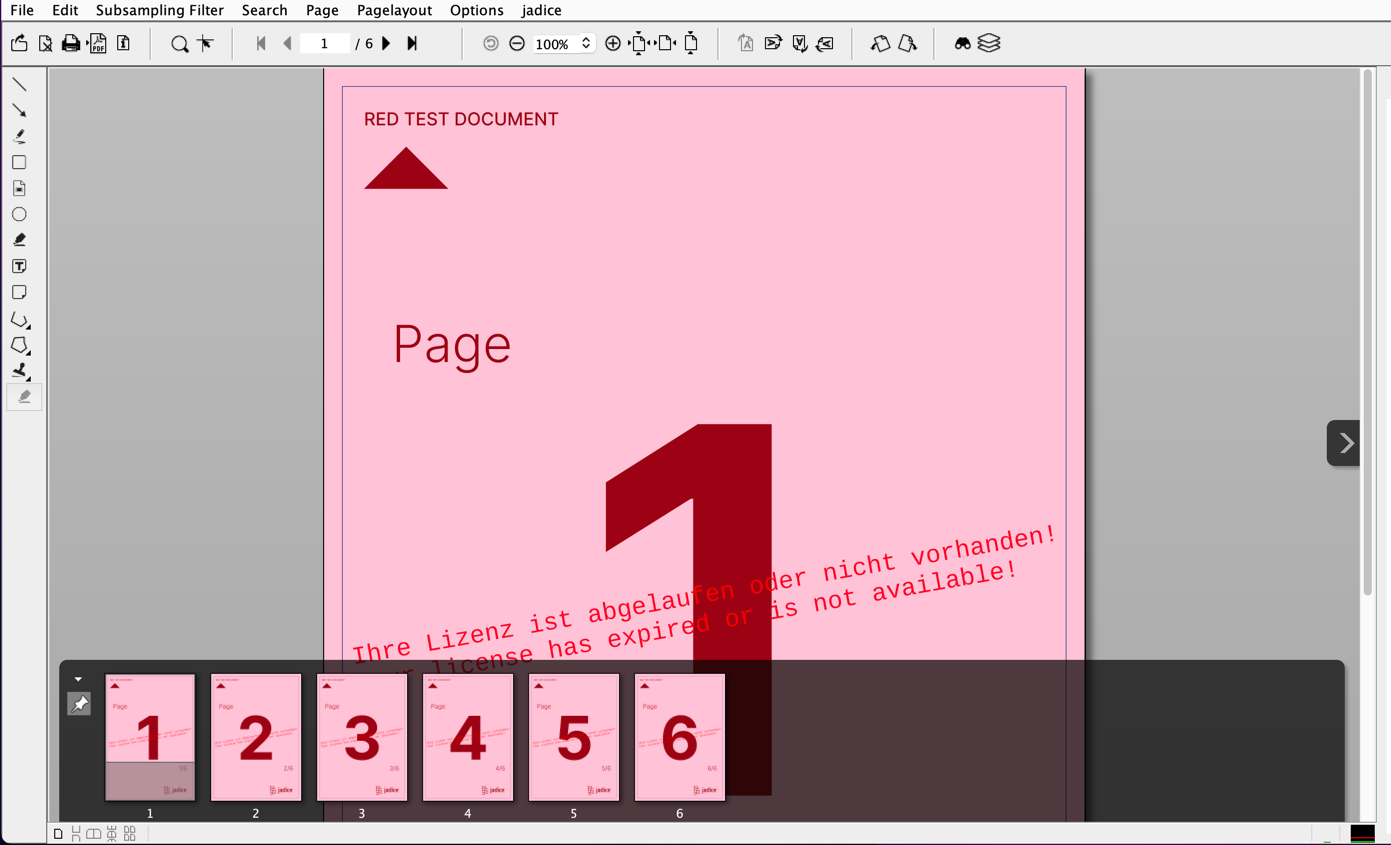Rotate page clockwise

coord(907,43)
